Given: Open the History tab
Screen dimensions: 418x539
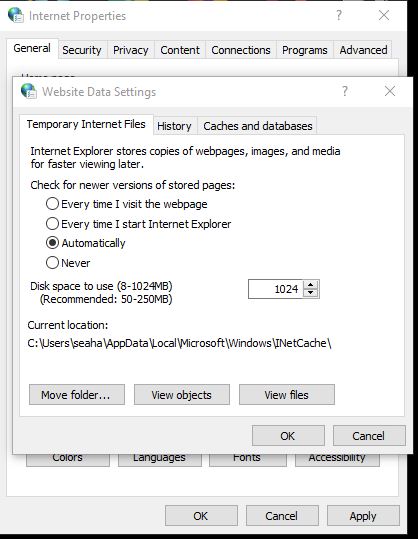Looking at the screenshot, I should 174,126.
